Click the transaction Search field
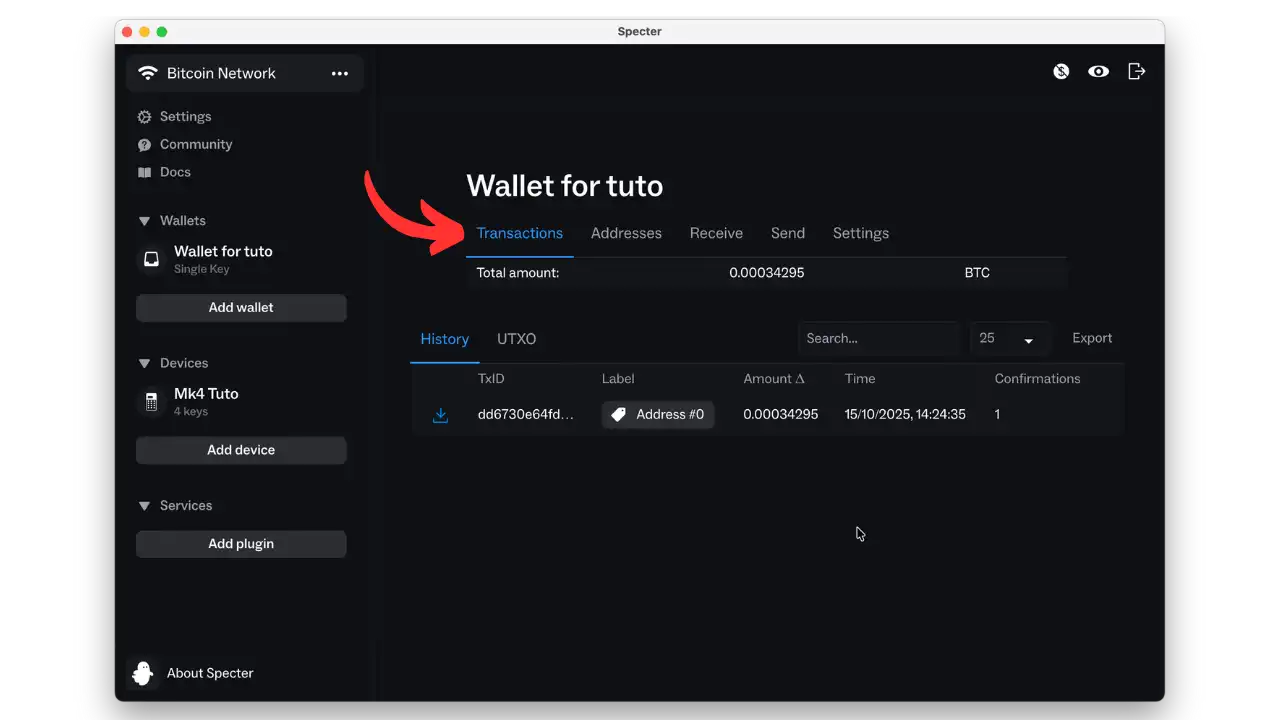1280x720 pixels. pyautogui.click(x=879, y=339)
